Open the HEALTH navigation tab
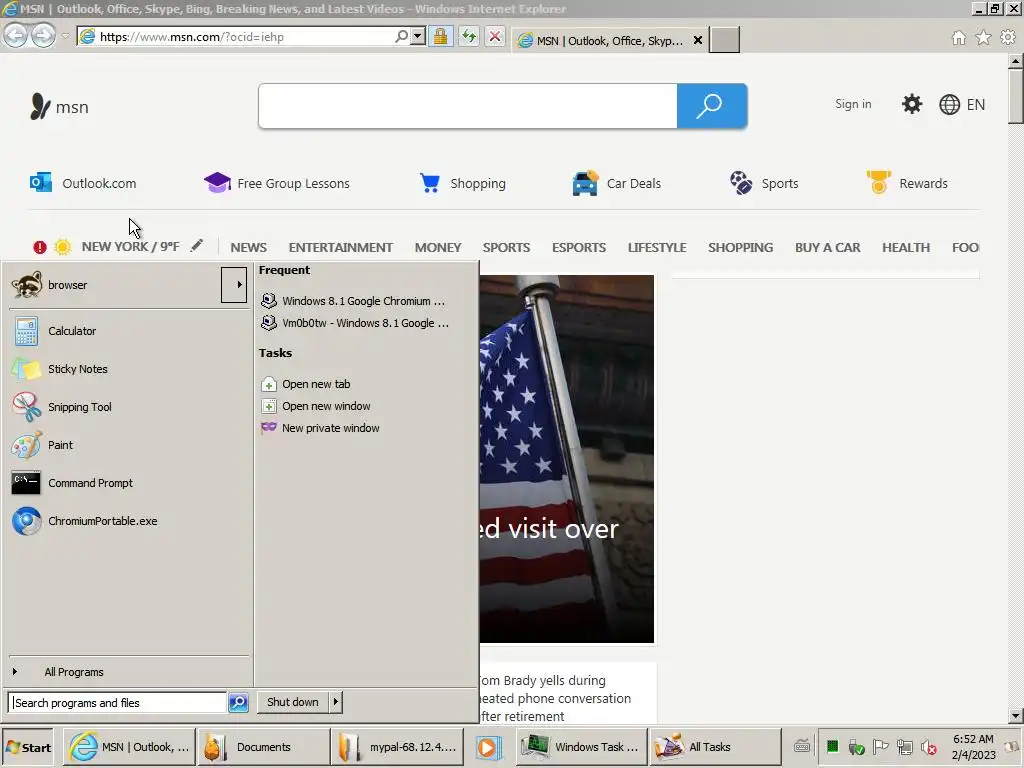Viewport: 1024px width, 768px height. [905, 248]
